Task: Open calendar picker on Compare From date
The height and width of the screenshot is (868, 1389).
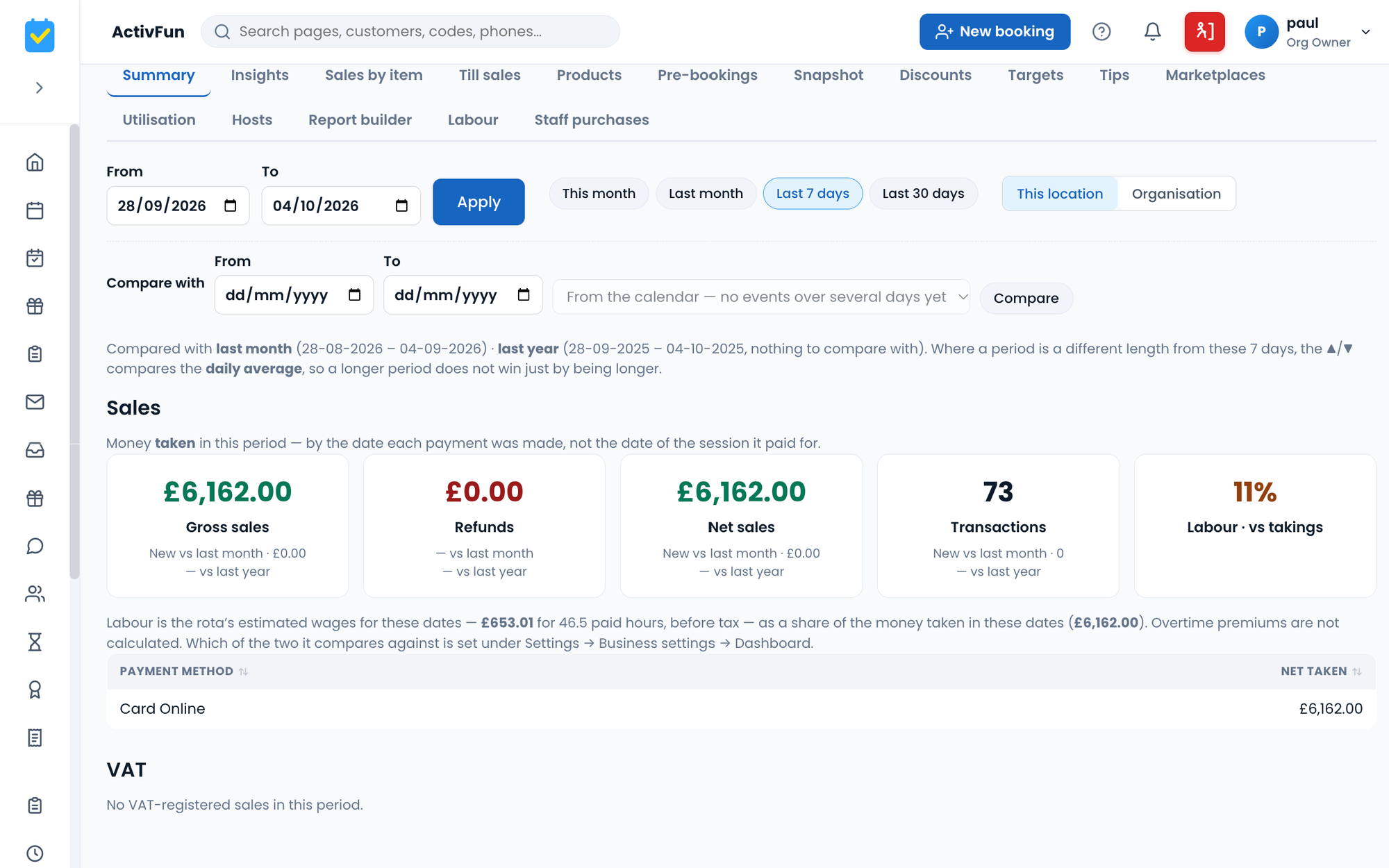Action: pos(354,294)
